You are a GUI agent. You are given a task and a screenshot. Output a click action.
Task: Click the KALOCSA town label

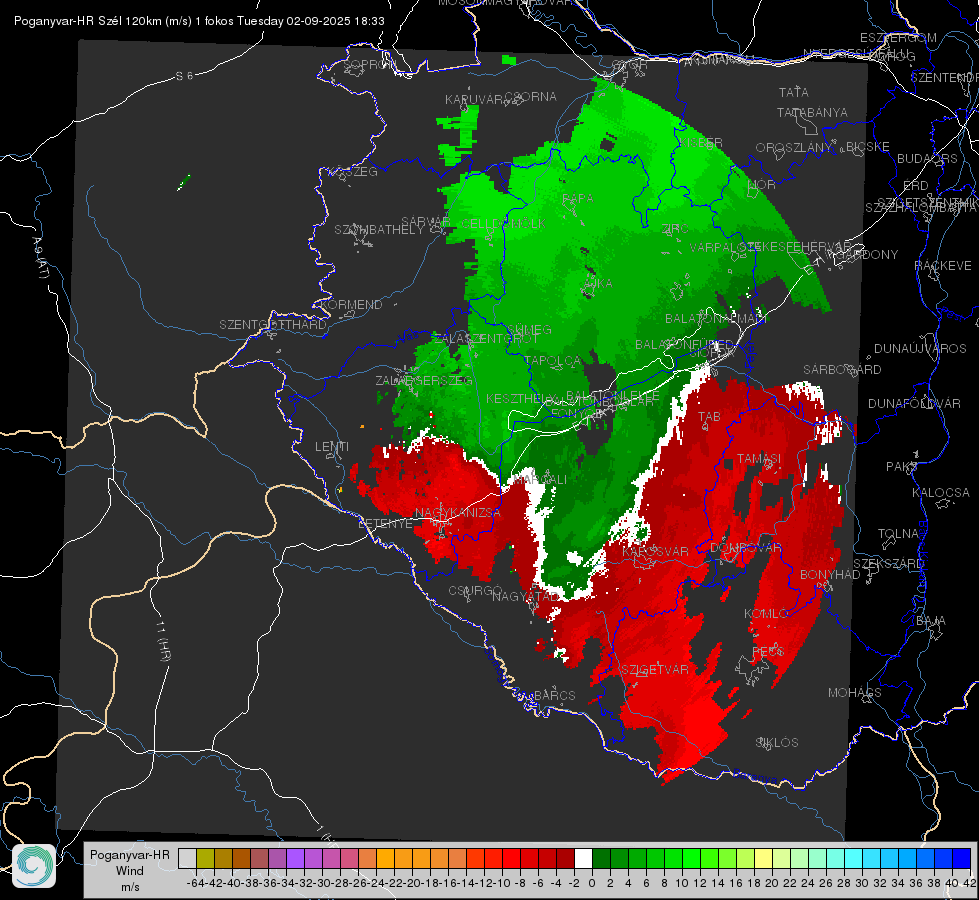coord(940,493)
